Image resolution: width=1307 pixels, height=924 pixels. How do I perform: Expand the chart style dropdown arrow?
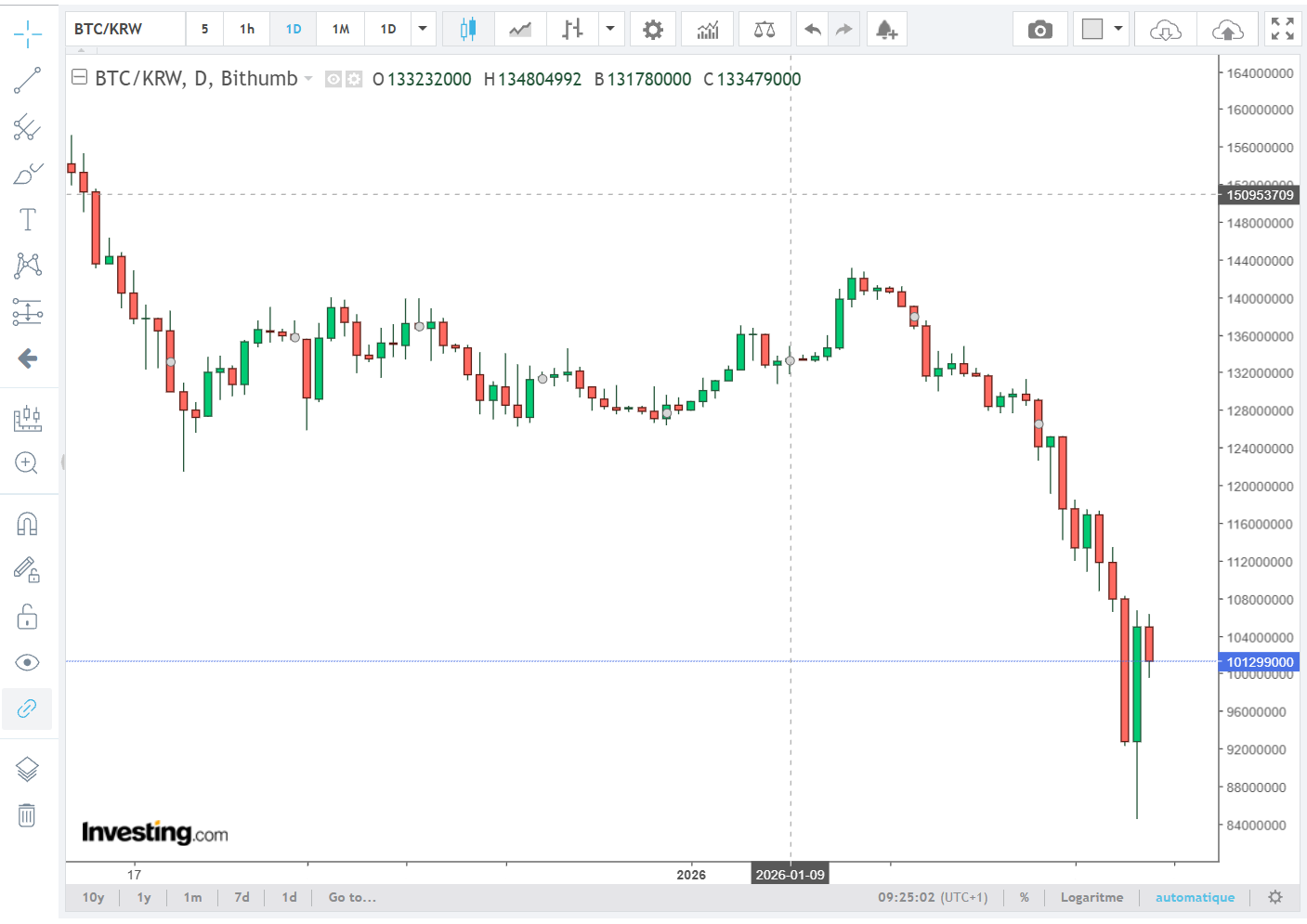(610, 29)
